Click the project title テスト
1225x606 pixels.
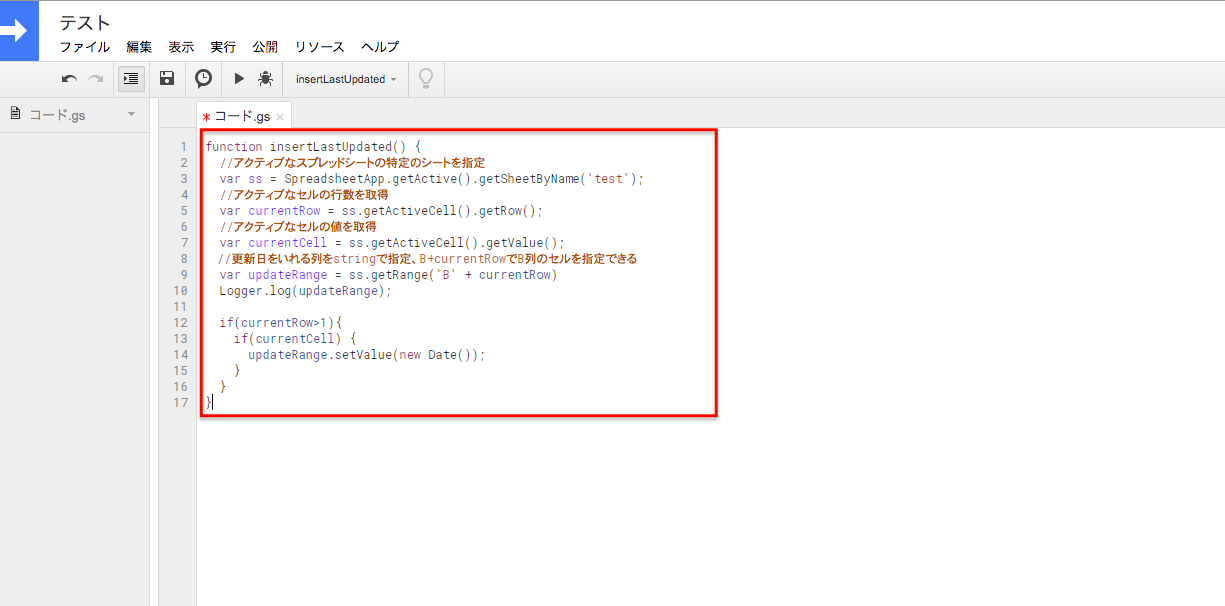[85, 22]
